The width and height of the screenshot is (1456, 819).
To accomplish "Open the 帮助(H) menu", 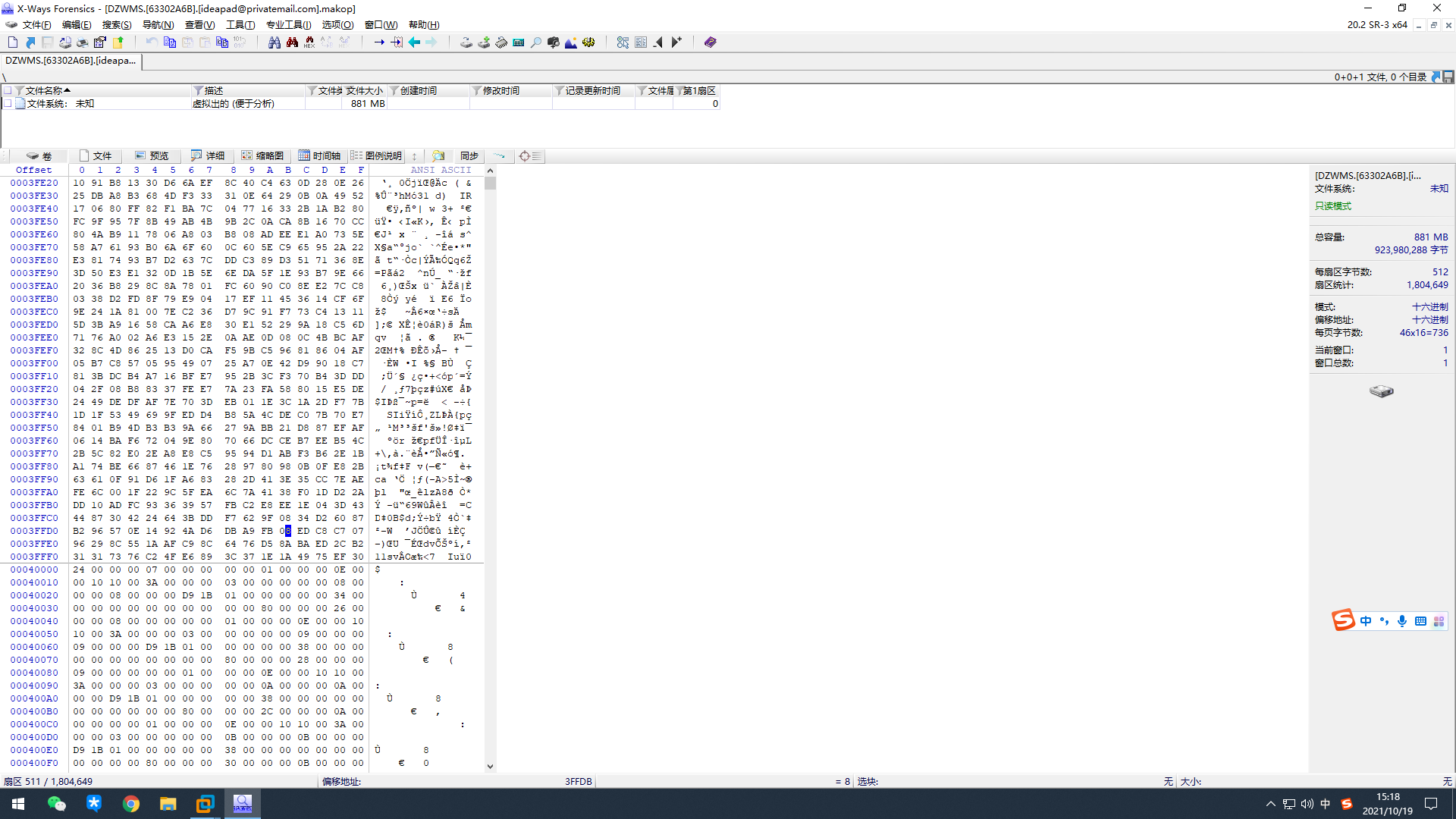I will click(424, 24).
